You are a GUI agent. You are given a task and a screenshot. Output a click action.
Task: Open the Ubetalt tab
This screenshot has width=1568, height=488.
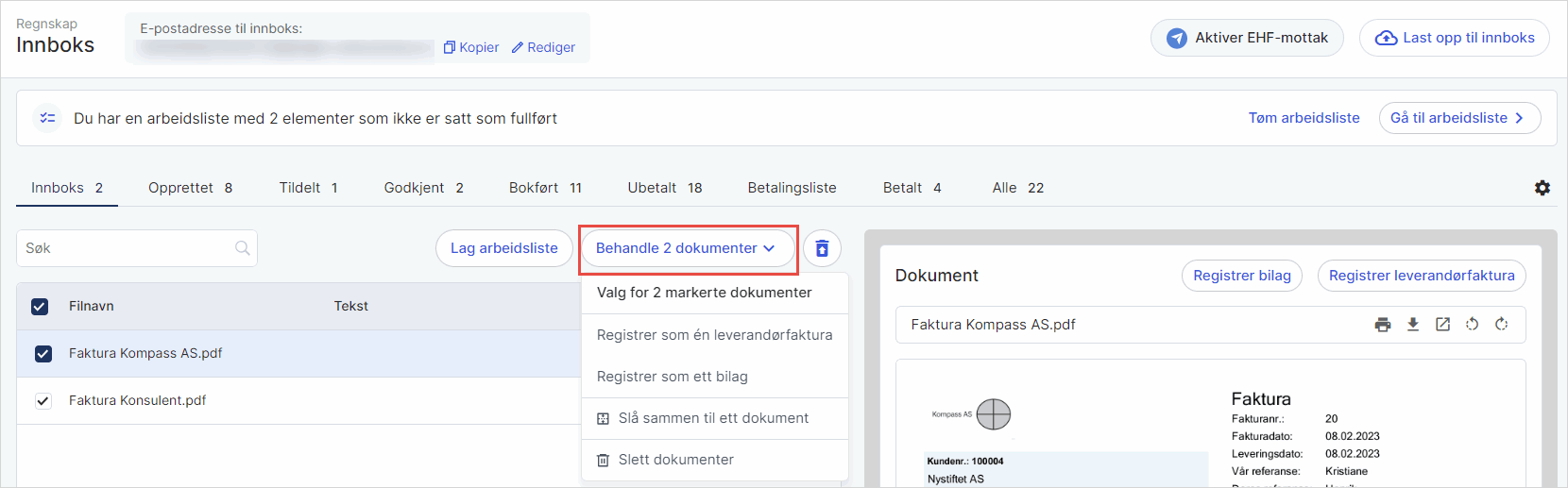664,188
